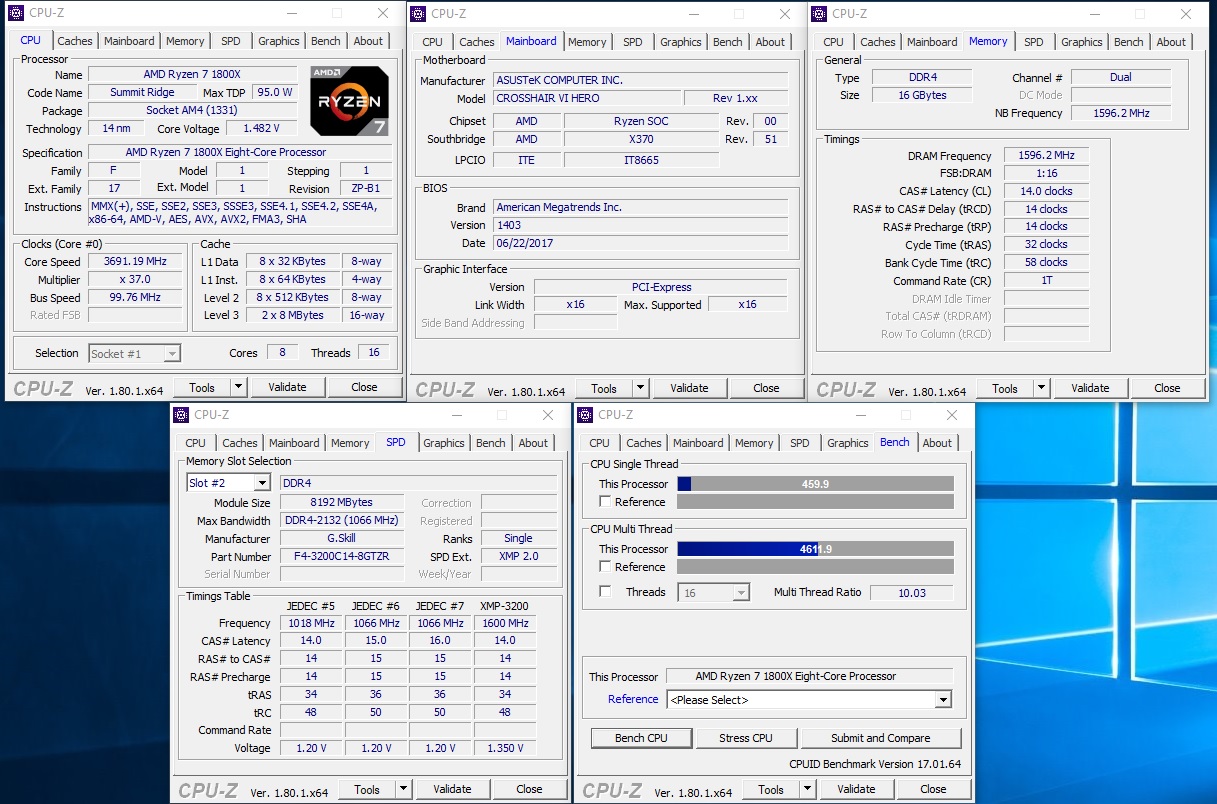The width and height of the screenshot is (1217, 804).
Task: Click Submit and Compare button
Action: point(881,738)
